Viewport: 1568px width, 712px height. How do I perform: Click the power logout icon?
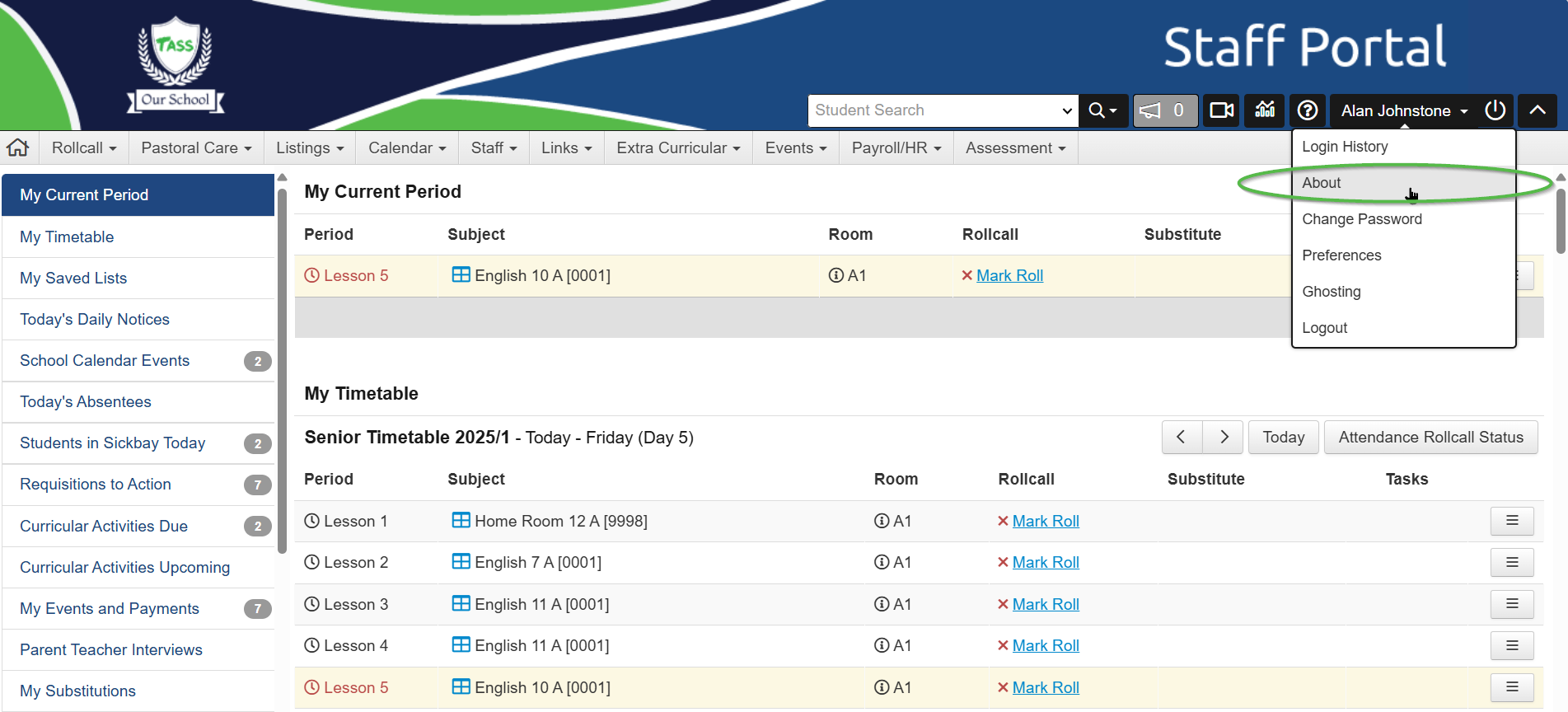point(1495,110)
